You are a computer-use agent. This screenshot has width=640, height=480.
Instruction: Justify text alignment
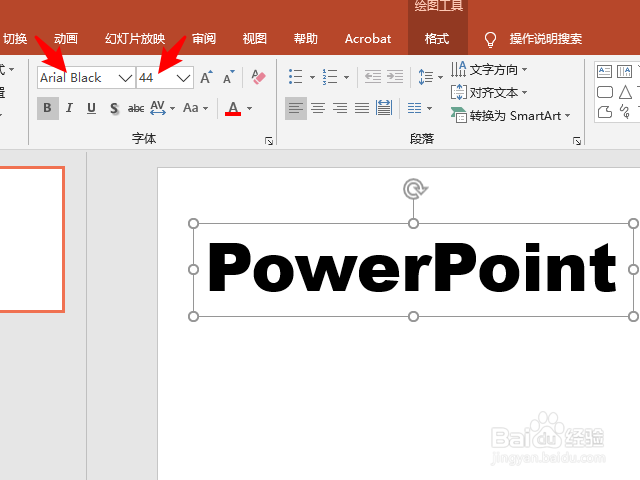tap(362, 108)
